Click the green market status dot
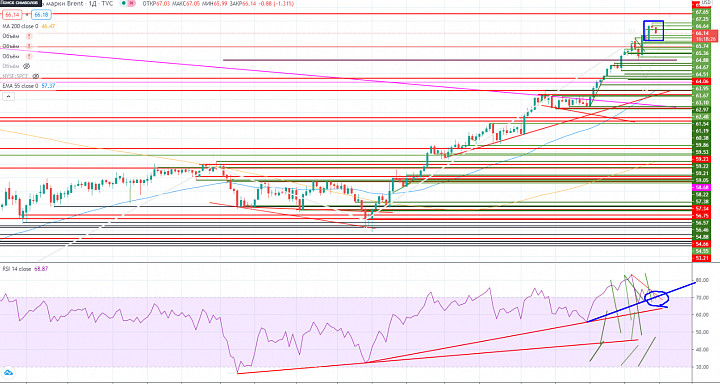 124,3
